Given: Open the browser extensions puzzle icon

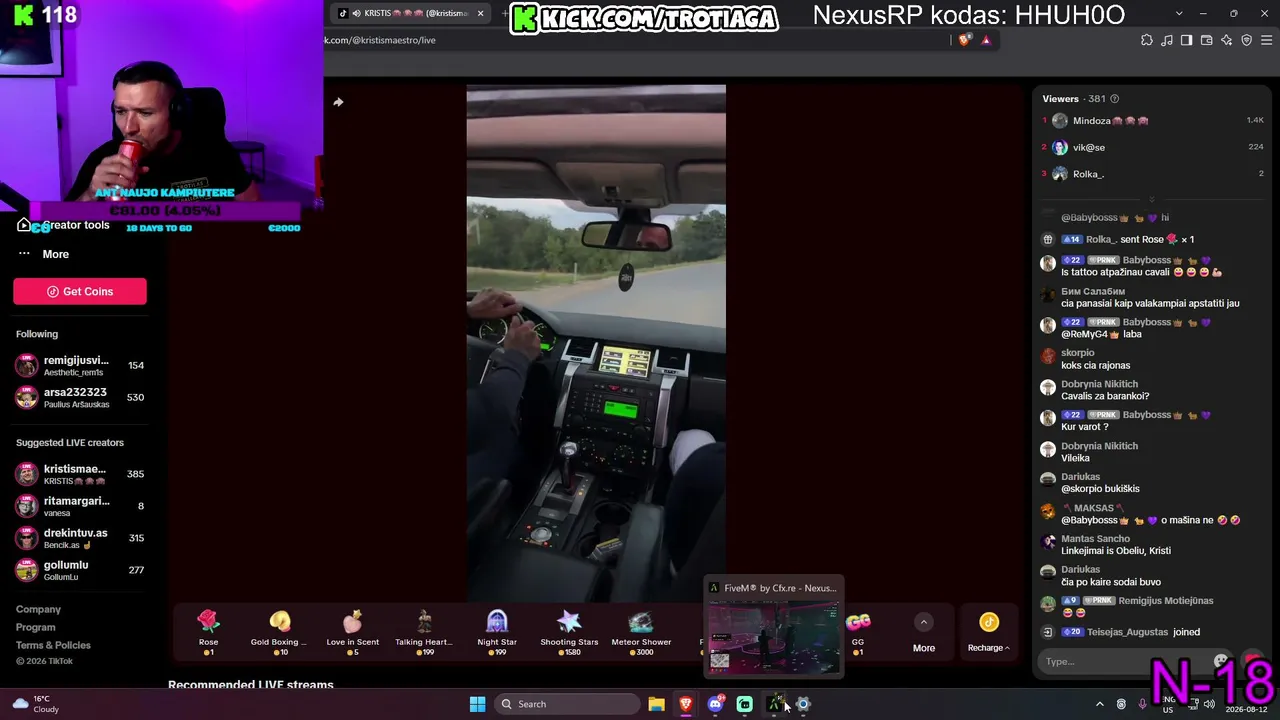Looking at the screenshot, I should coord(1147,40).
